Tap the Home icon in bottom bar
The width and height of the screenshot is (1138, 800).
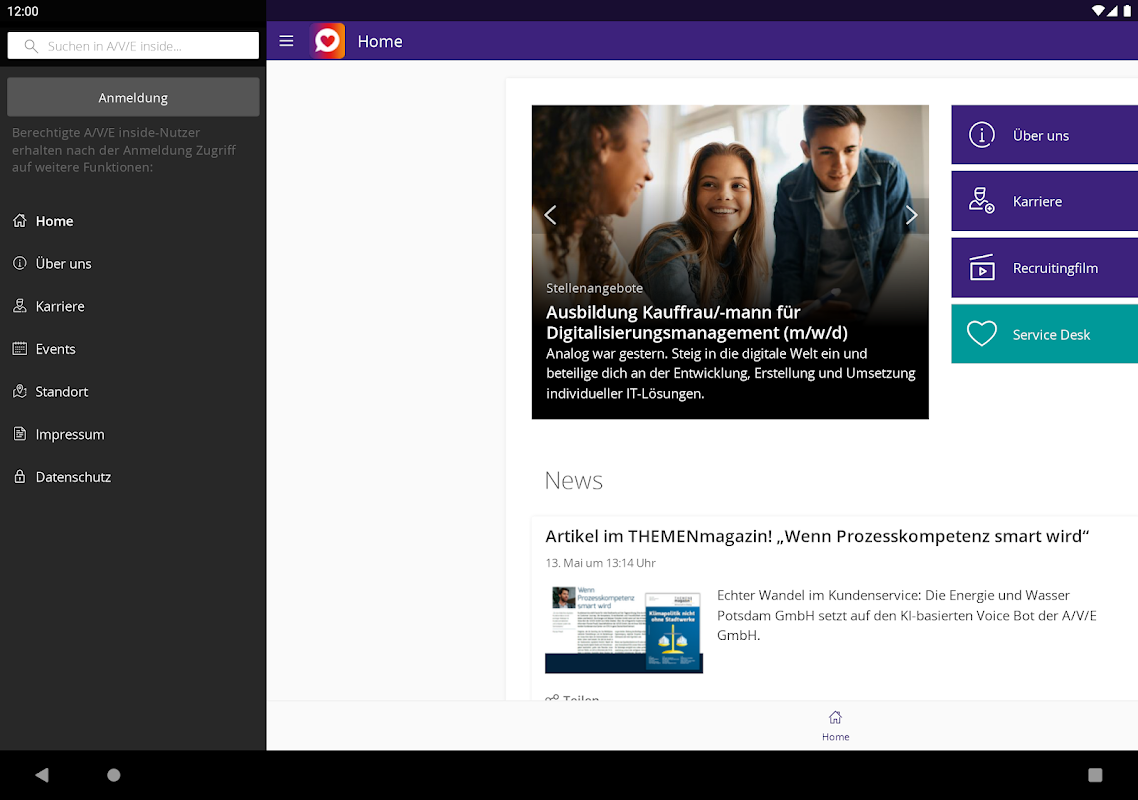pos(835,725)
